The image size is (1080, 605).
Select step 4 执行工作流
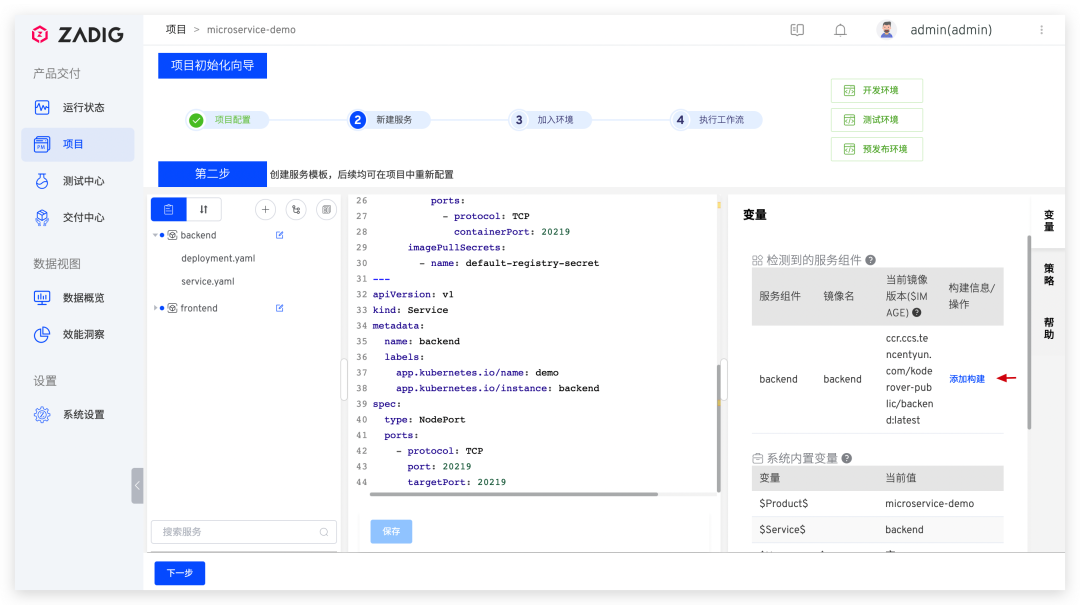(x=716, y=120)
